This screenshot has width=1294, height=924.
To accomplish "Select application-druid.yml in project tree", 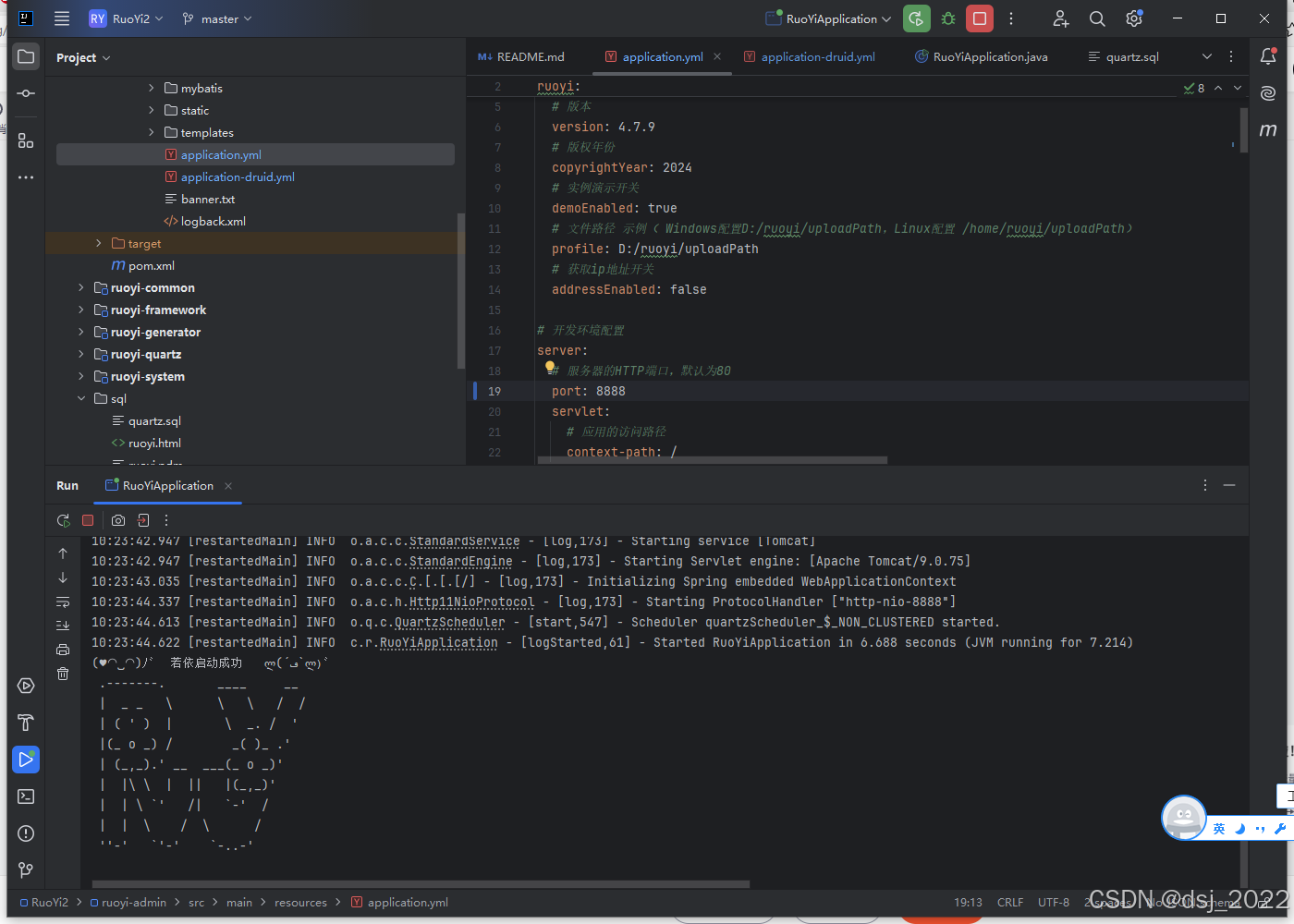I will pos(238,176).
